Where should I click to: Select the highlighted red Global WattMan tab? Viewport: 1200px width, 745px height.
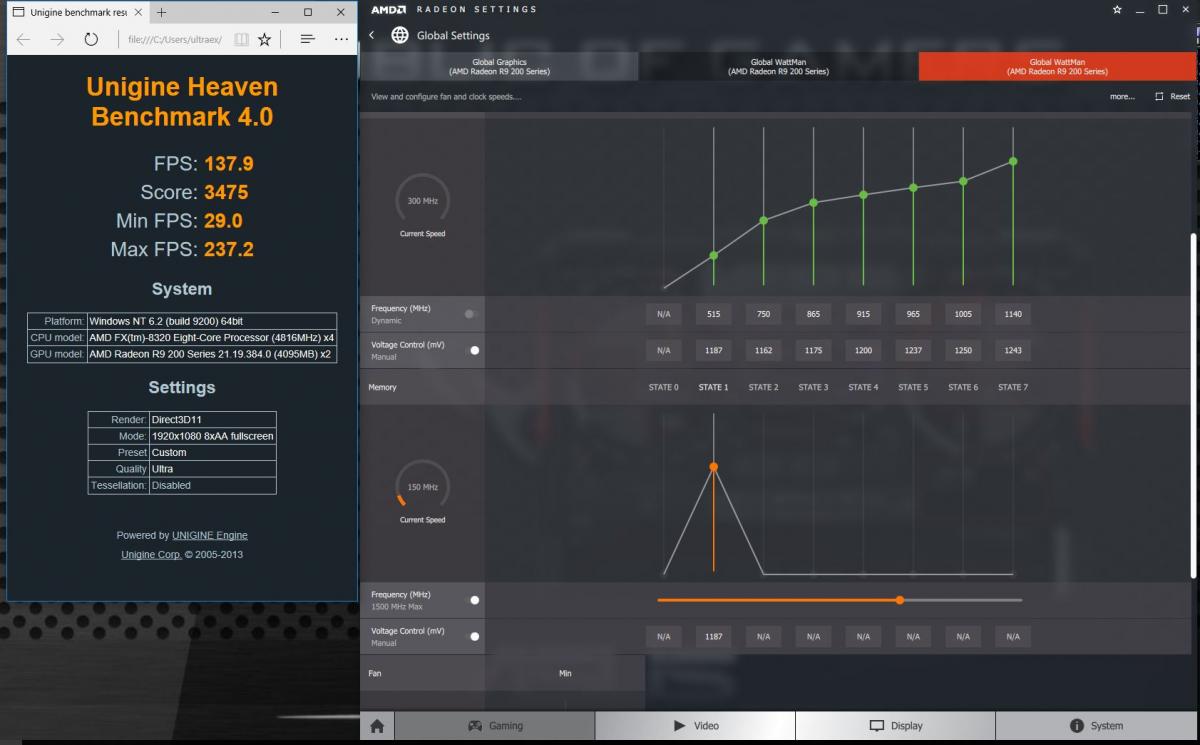click(1057, 67)
